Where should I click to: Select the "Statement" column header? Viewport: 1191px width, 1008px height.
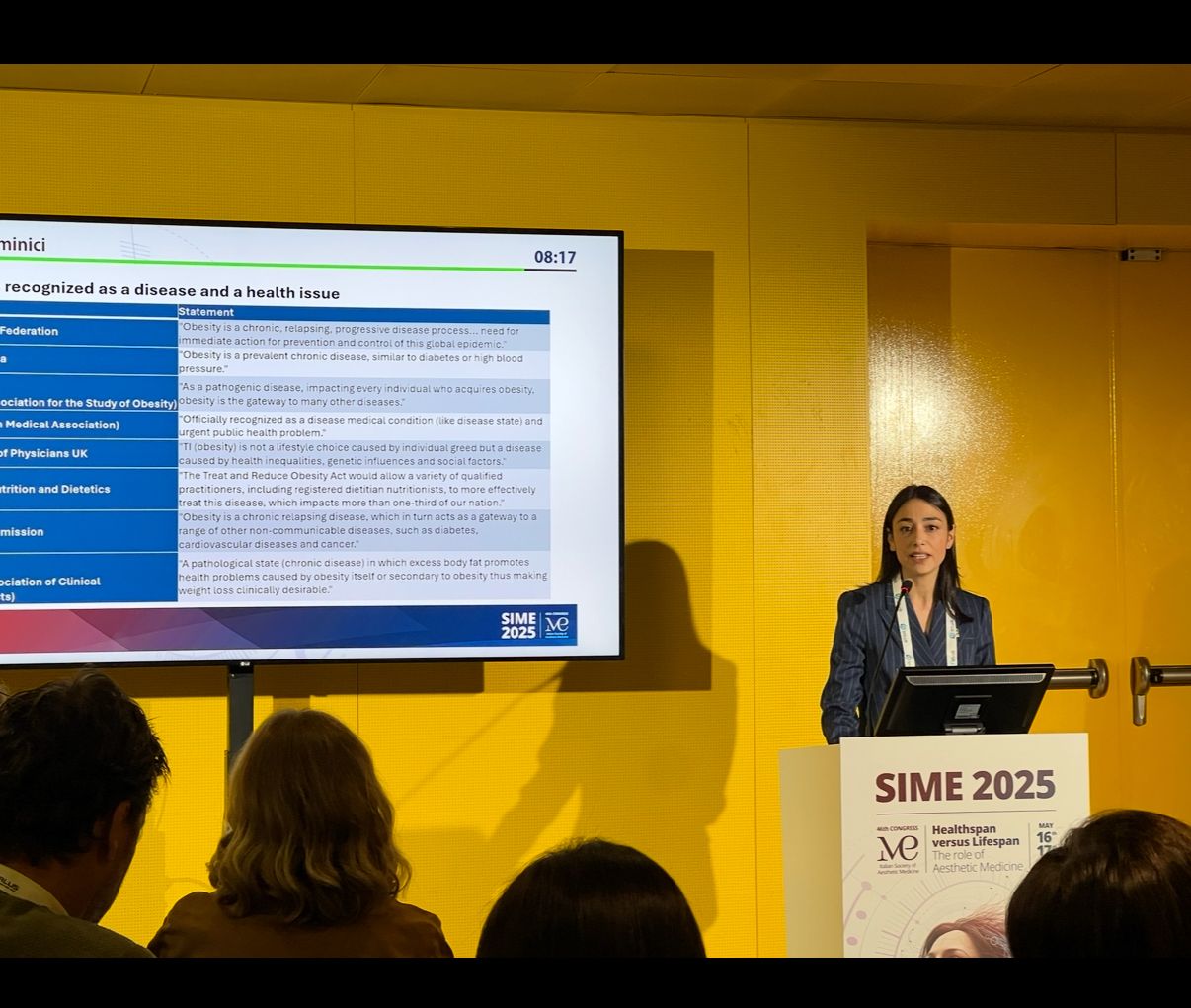[206, 312]
